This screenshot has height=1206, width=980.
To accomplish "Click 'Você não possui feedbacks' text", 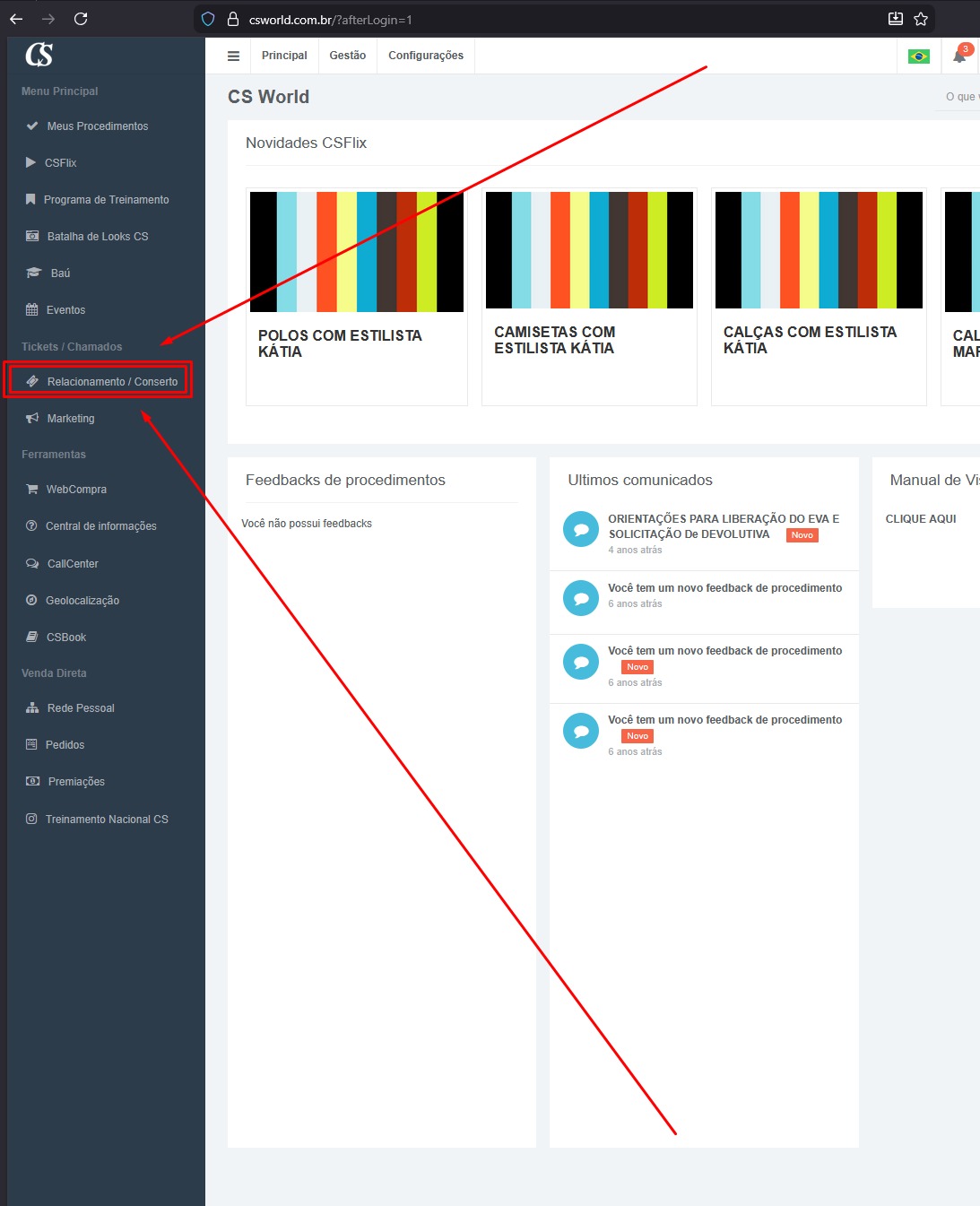I will coord(307,524).
